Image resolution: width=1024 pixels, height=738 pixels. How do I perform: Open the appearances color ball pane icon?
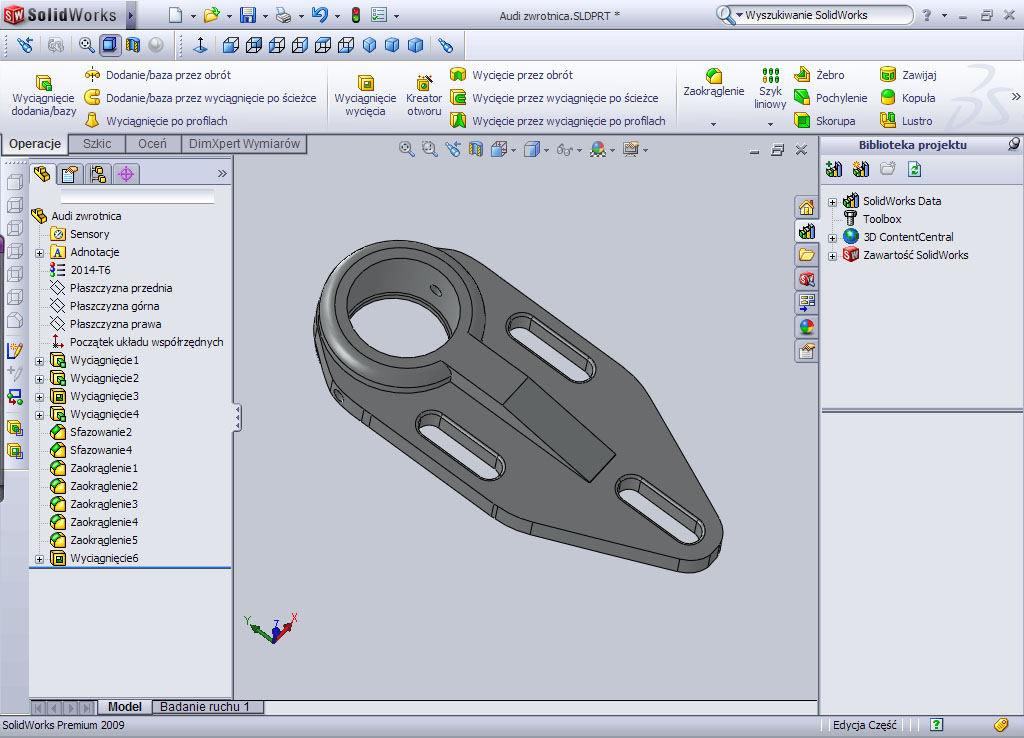click(807, 326)
